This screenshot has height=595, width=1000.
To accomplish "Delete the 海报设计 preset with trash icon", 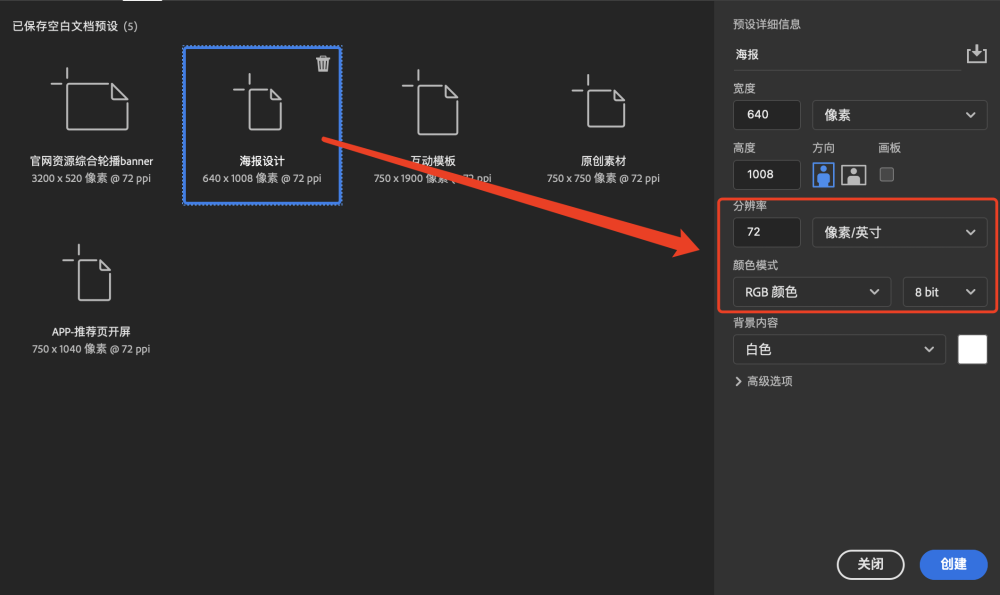I will (x=323, y=64).
